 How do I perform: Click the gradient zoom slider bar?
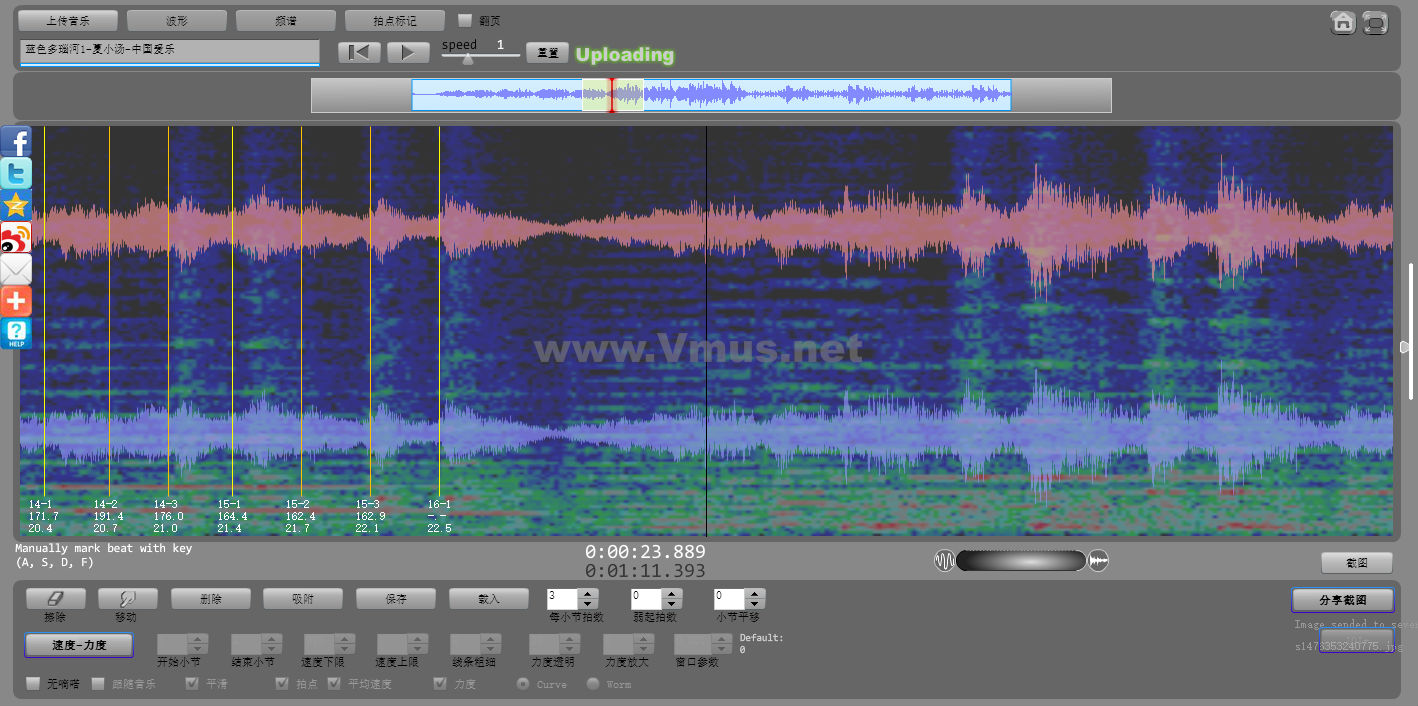click(x=1021, y=561)
